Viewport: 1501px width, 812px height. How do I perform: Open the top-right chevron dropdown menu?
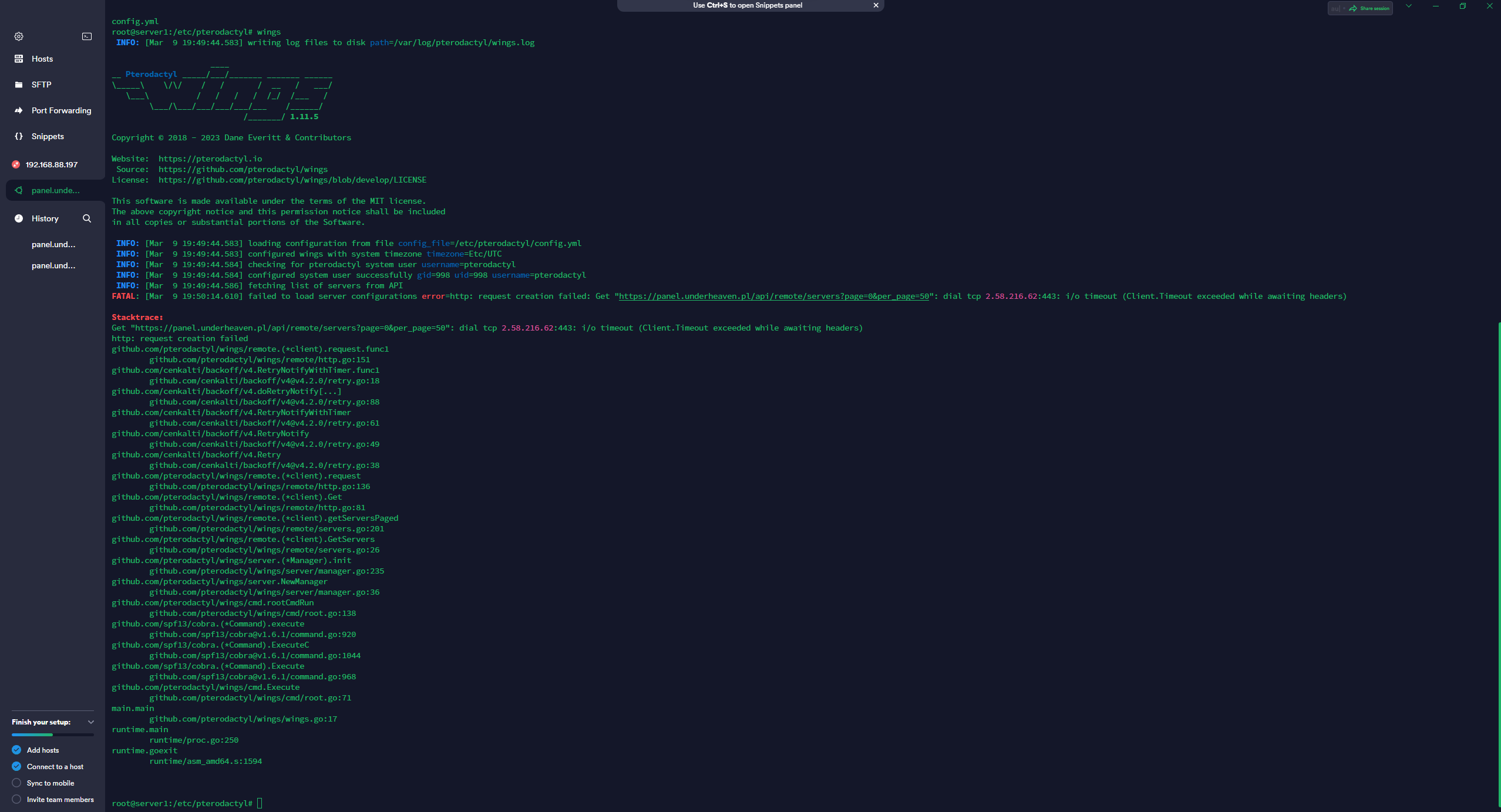[1408, 6]
